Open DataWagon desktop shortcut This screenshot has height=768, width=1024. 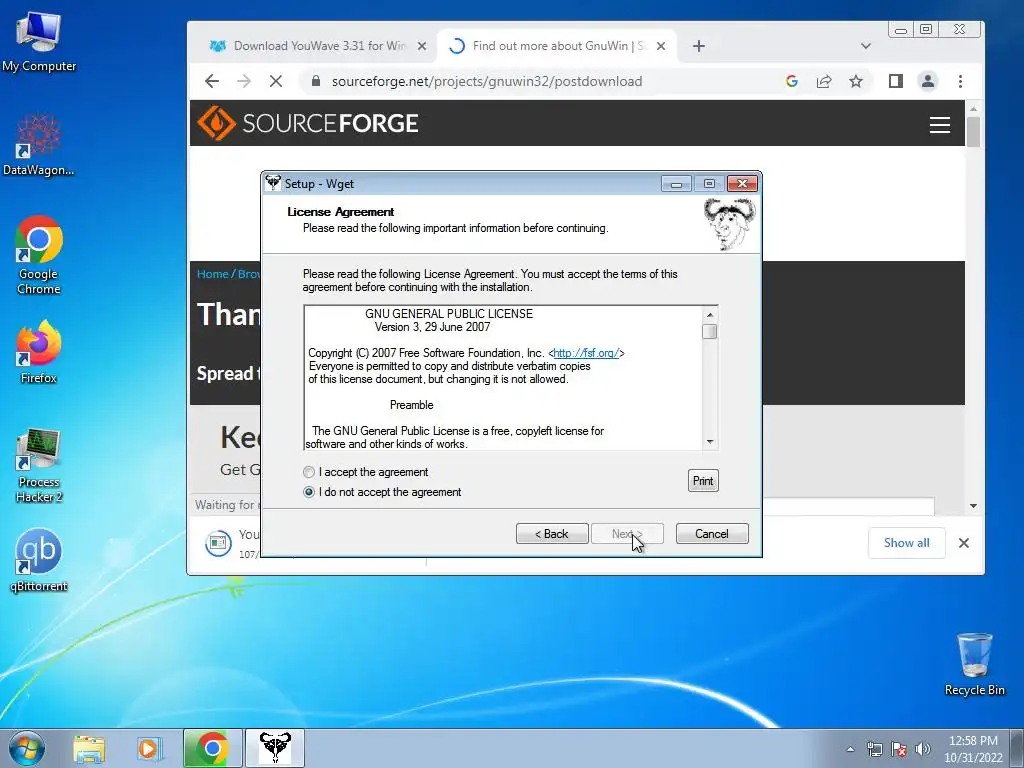39,145
